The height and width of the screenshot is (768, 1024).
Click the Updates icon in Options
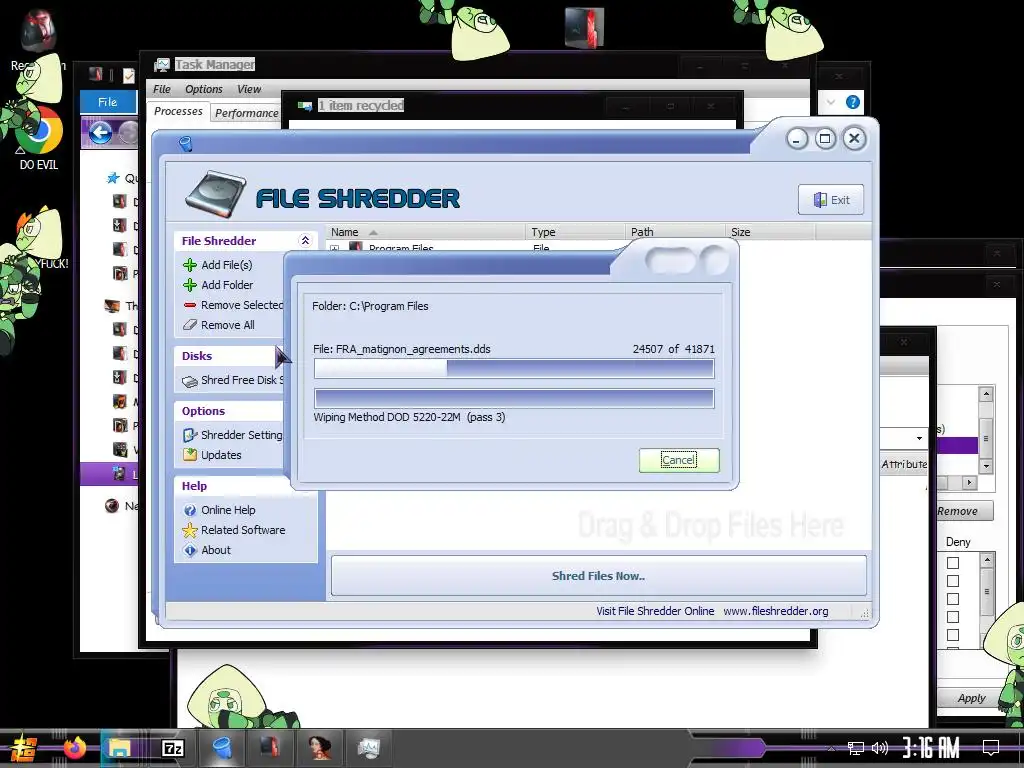(190, 455)
